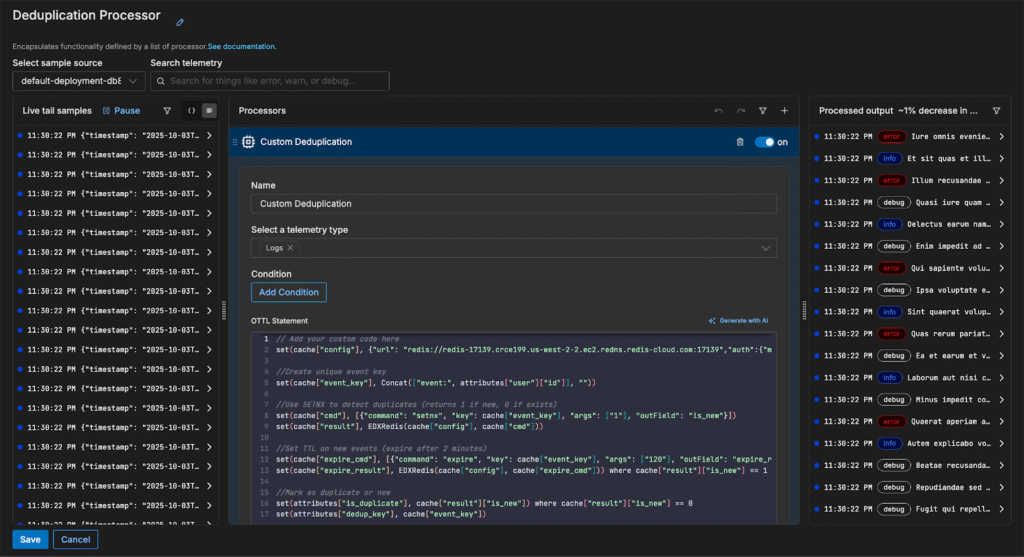Open the sample source dropdown
Image resolution: width=1024 pixels, height=557 pixels.
79,81
